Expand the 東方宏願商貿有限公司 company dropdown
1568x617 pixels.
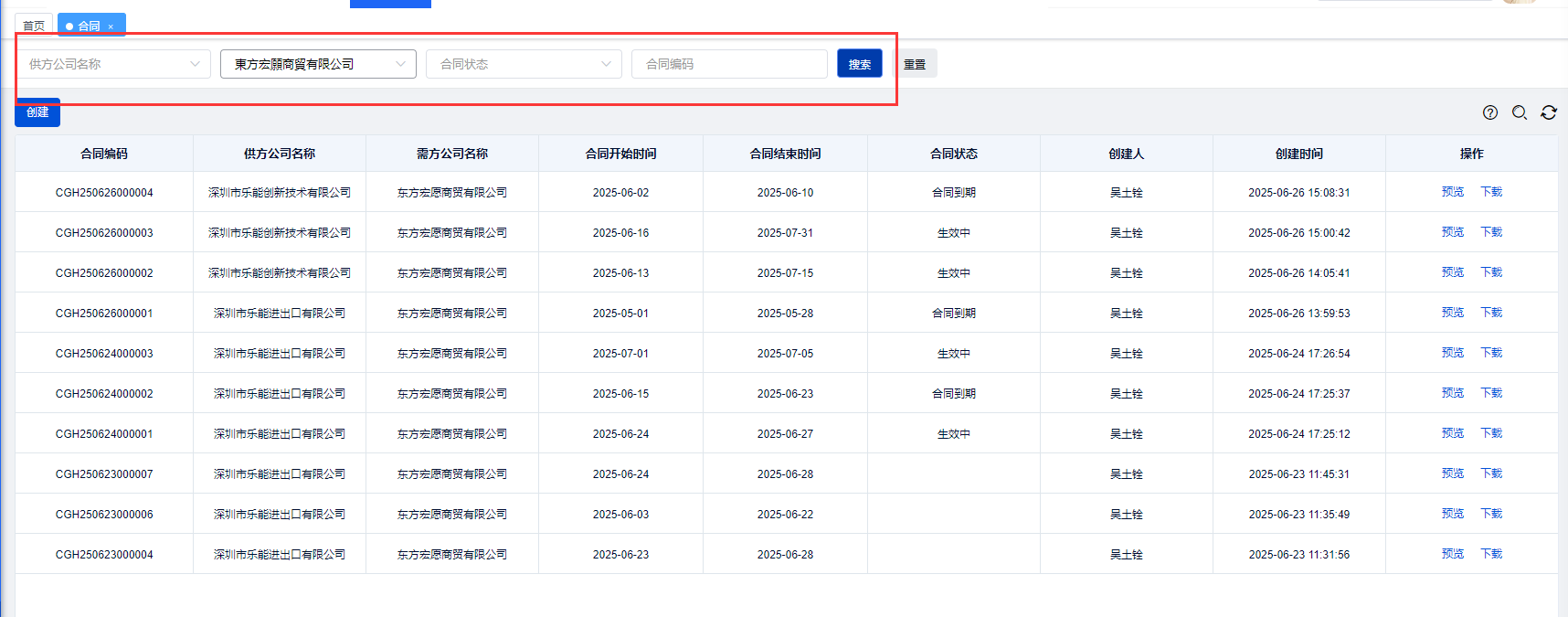pyautogui.click(x=318, y=64)
